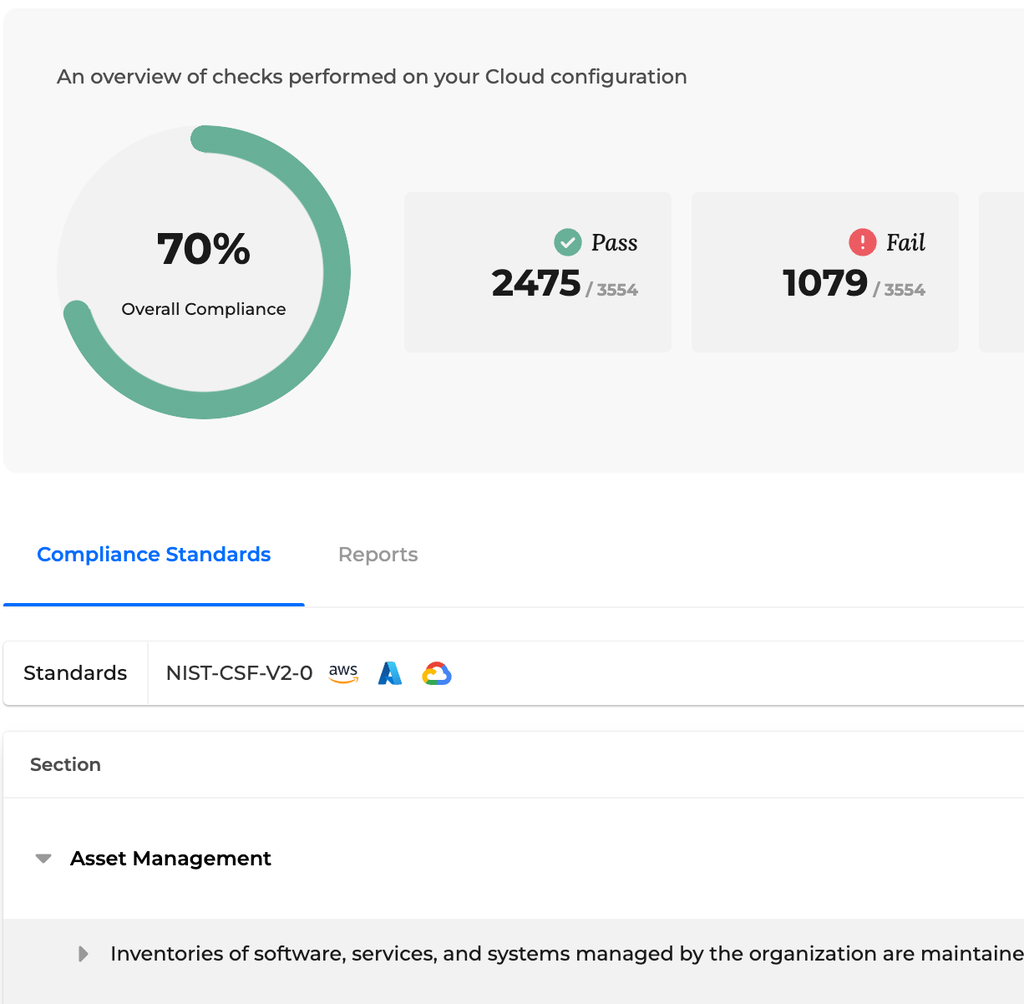1024x1004 pixels.
Task: Select the Google Cloud provider icon
Action: click(x=437, y=673)
